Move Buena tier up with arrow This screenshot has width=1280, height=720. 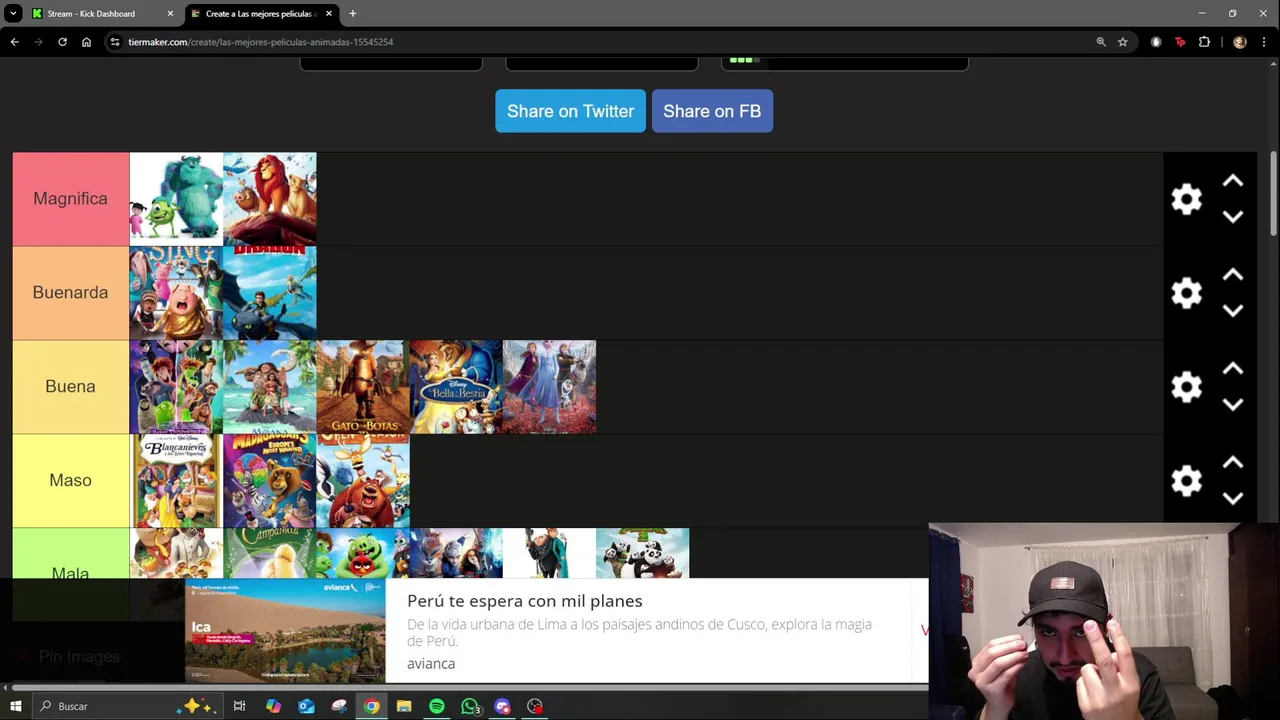point(1232,369)
